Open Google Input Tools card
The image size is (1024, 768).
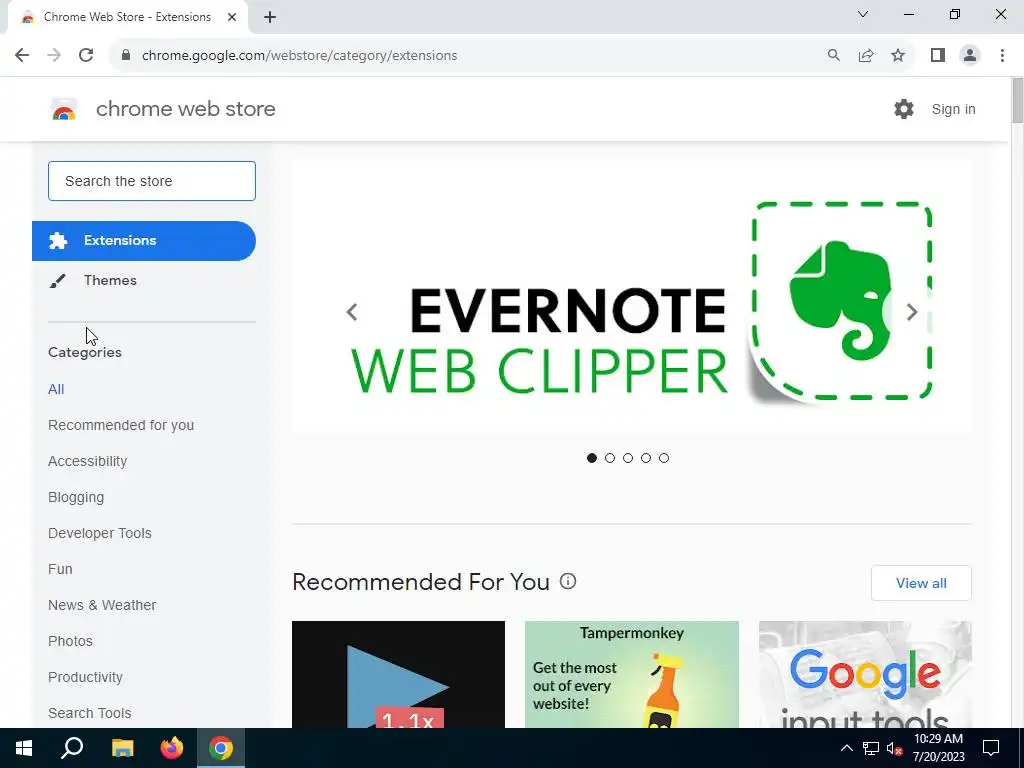(865, 675)
